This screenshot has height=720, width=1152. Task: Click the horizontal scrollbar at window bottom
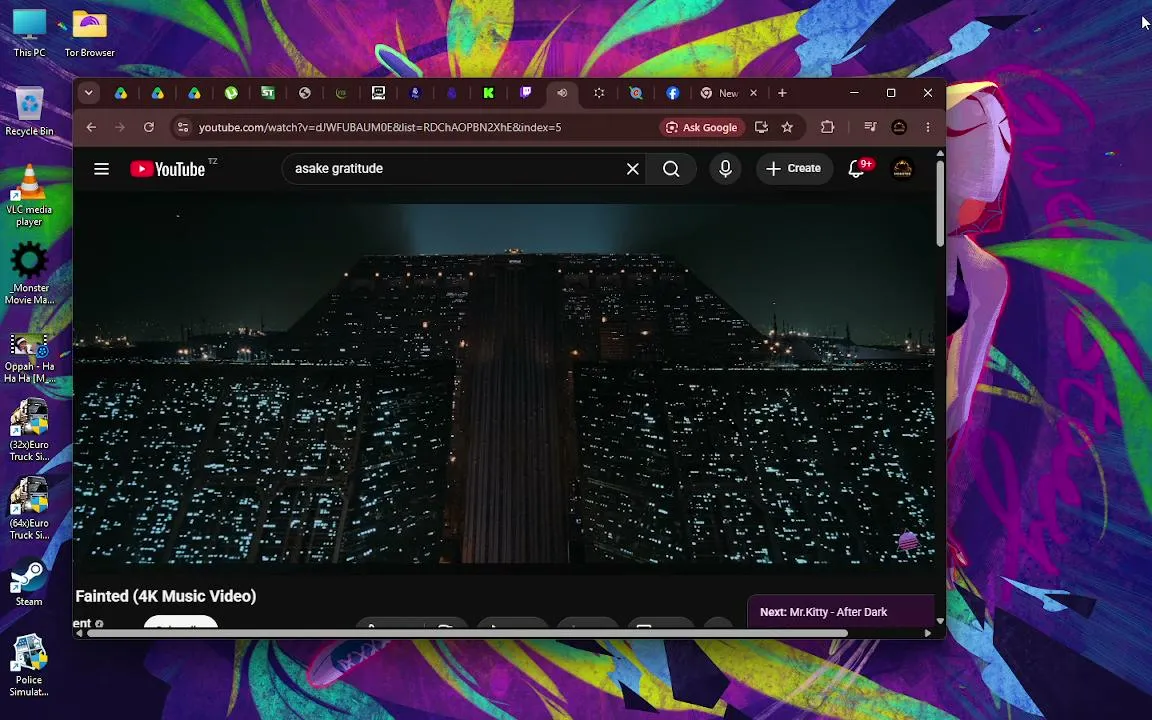(x=467, y=633)
